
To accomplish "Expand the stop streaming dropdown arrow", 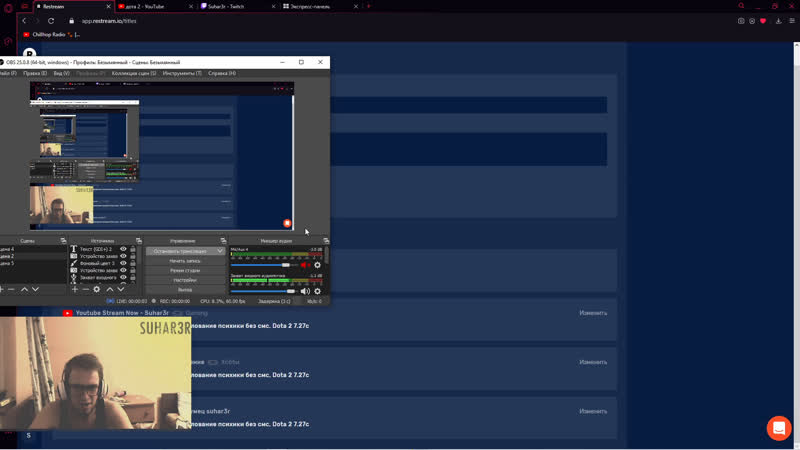I will 220,251.
